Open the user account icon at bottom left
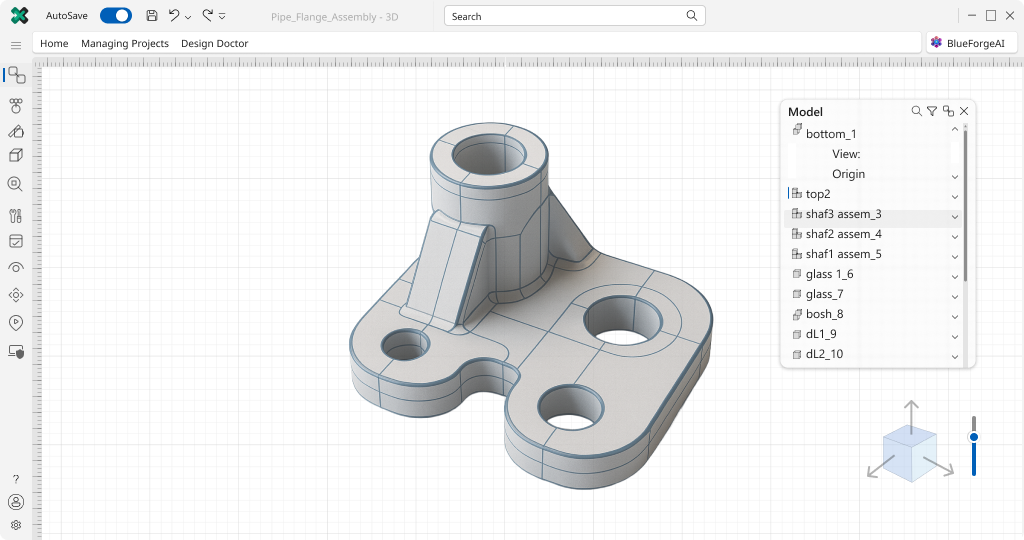1024x540 pixels. coord(16,502)
